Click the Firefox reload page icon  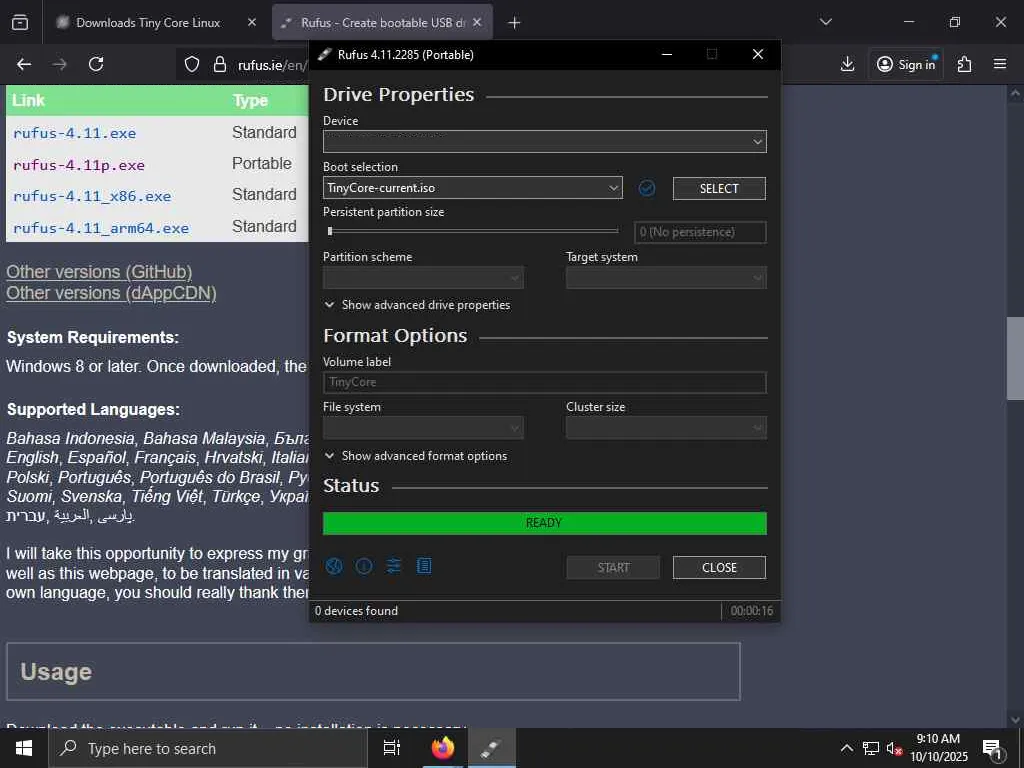point(96,64)
